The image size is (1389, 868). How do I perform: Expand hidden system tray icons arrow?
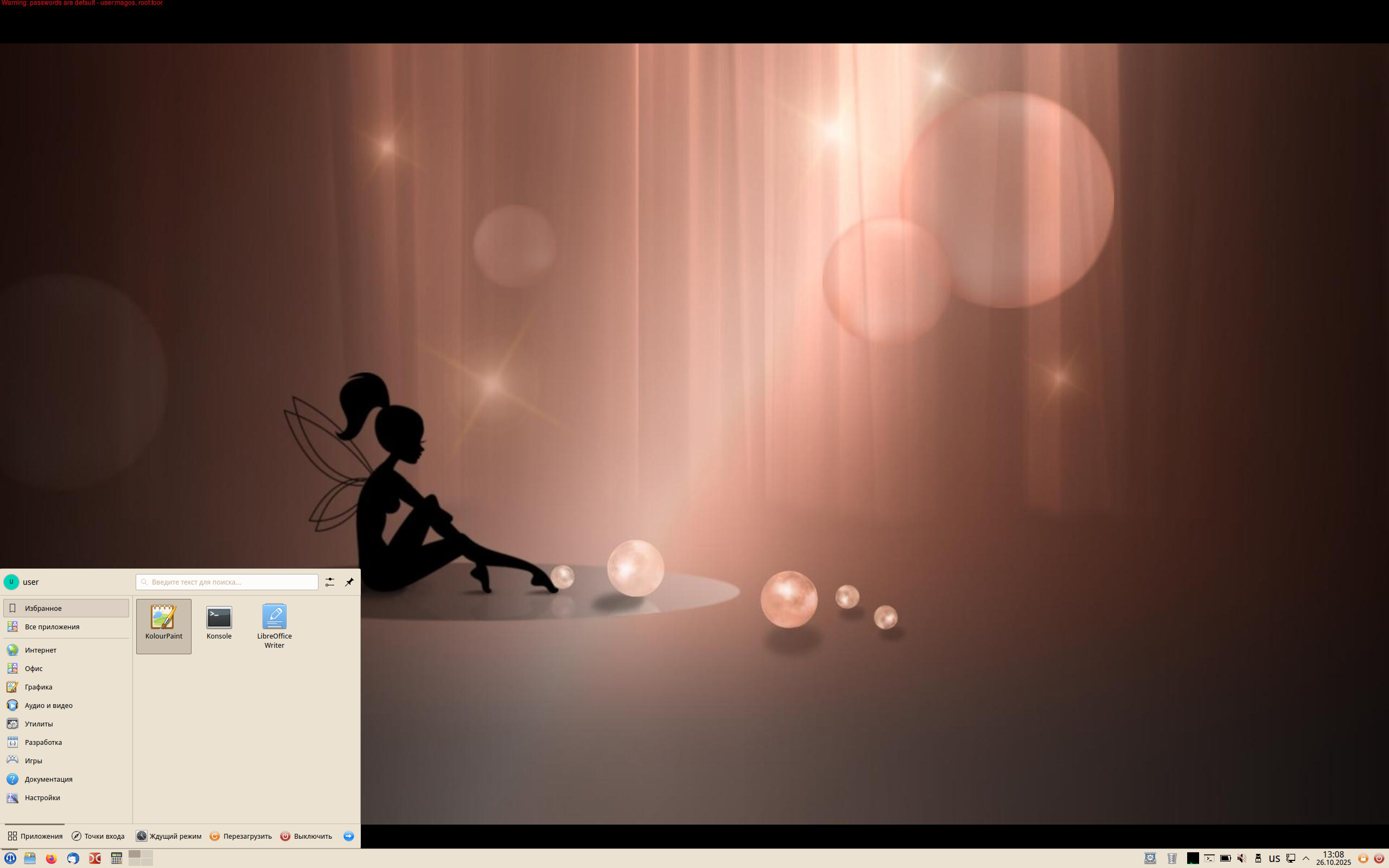tap(1307, 859)
